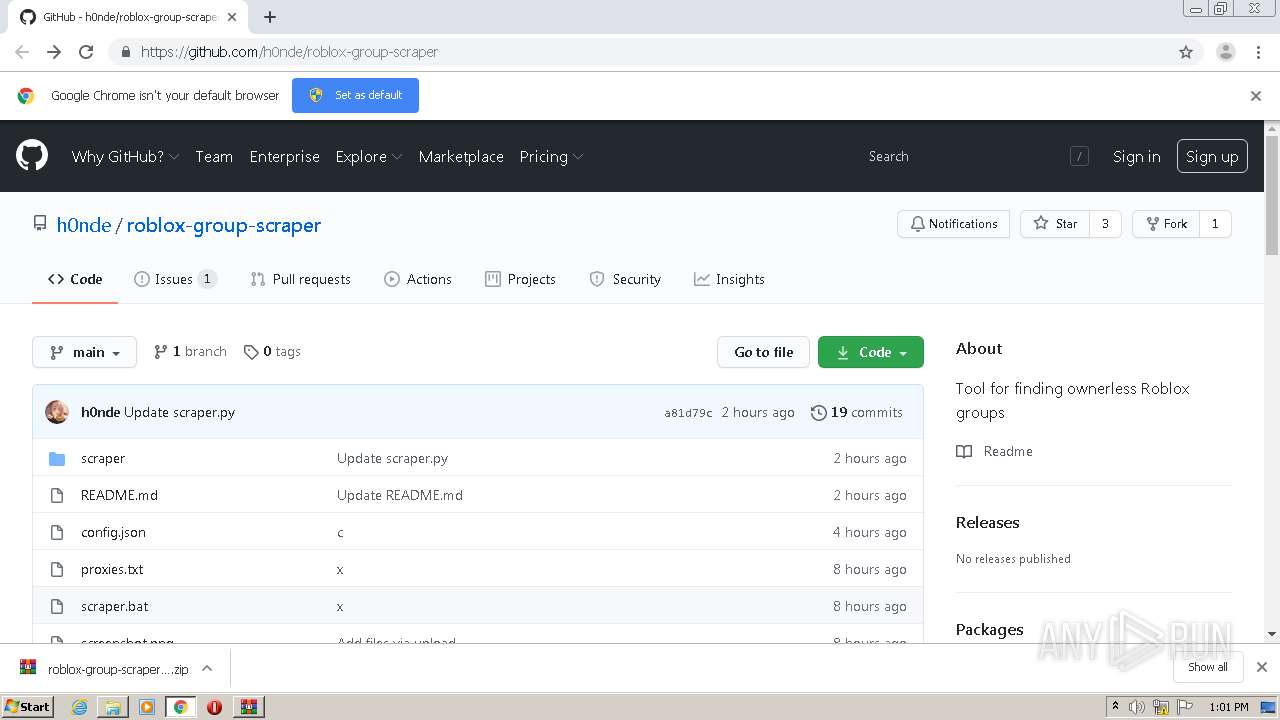1280x720 pixels.
Task: Click the Readme book icon
Action: tap(964, 451)
